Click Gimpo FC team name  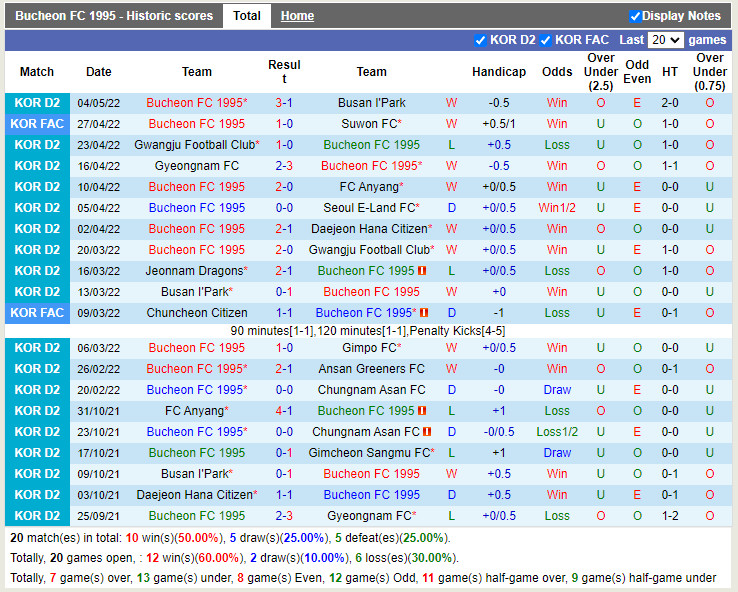371,348
